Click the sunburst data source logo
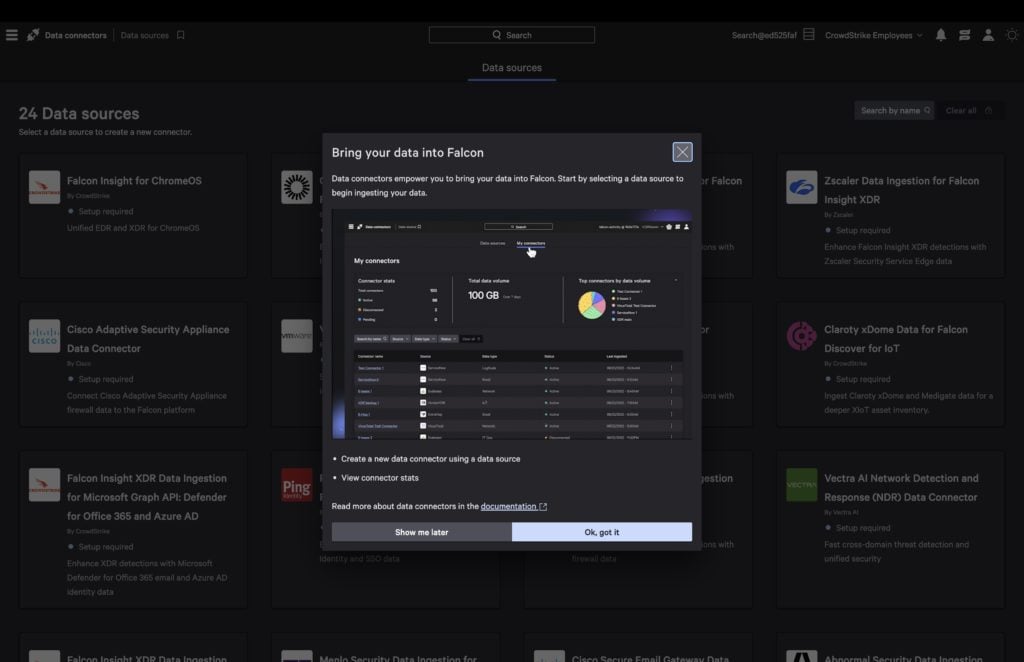This screenshot has width=1024, height=662. [x=296, y=187]
